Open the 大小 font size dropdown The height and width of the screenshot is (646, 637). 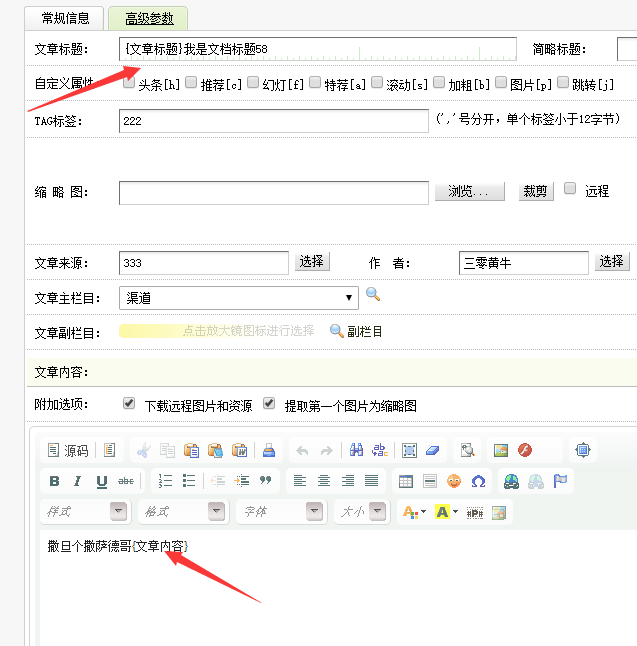[362, 512]
